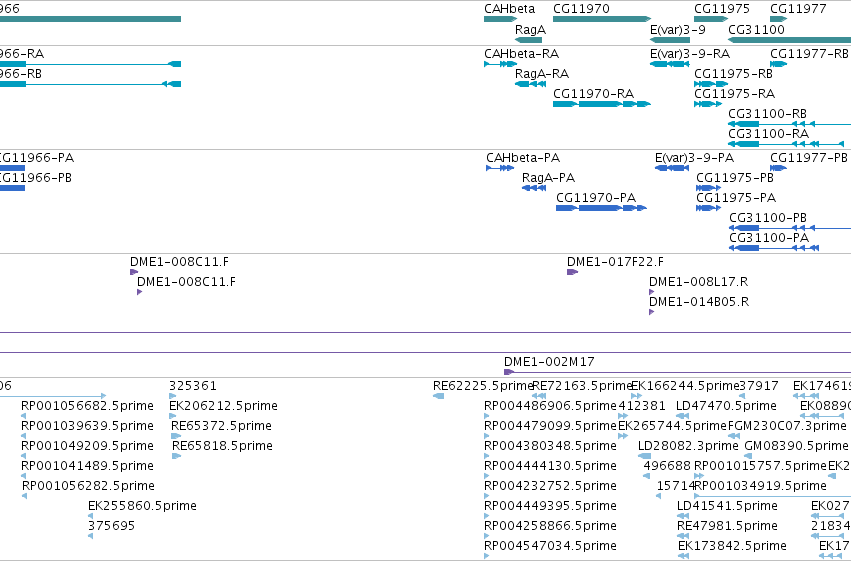Click the E(var)3-9-RA transcript label
This screenshot has height=561, width=851.
690,54
